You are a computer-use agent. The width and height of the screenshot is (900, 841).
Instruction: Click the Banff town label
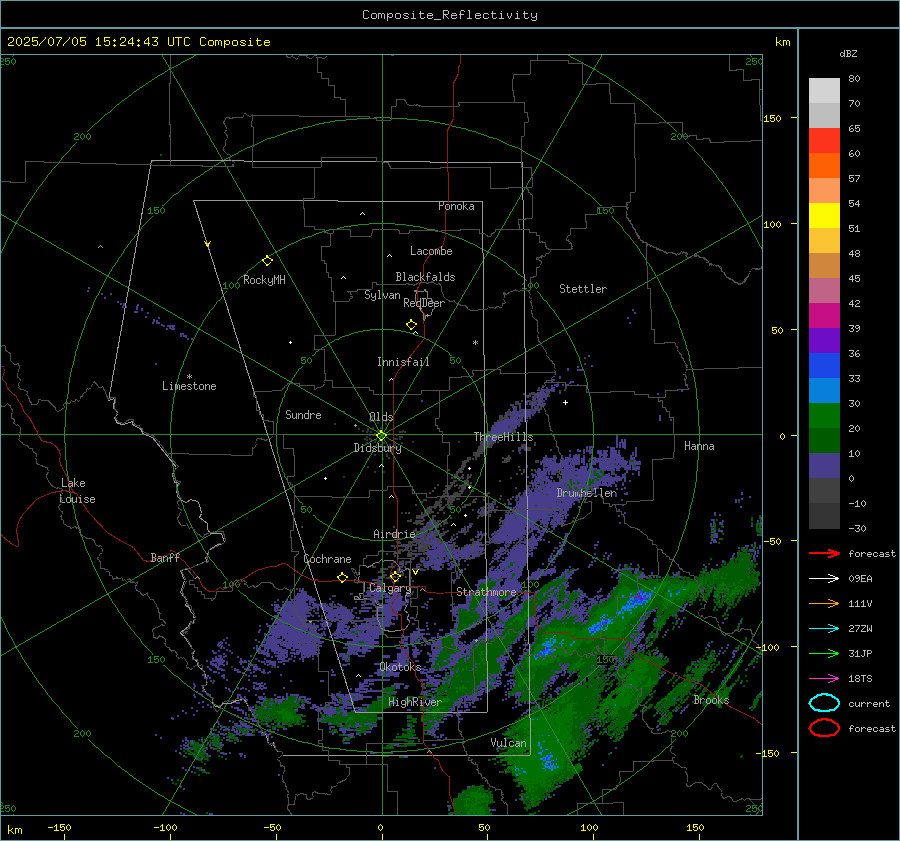coord(165,558)
